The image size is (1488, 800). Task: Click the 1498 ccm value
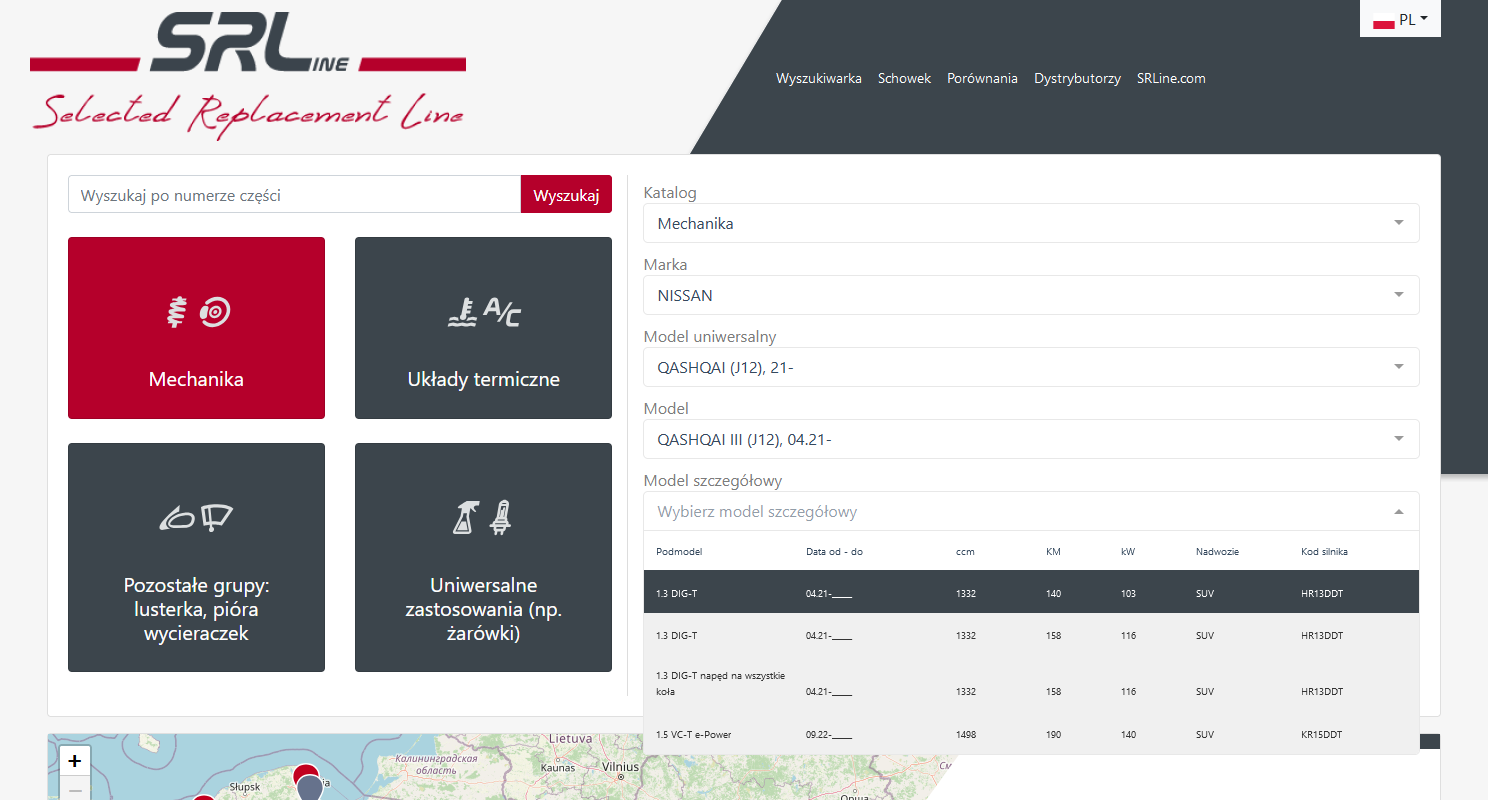click(966, 734)
